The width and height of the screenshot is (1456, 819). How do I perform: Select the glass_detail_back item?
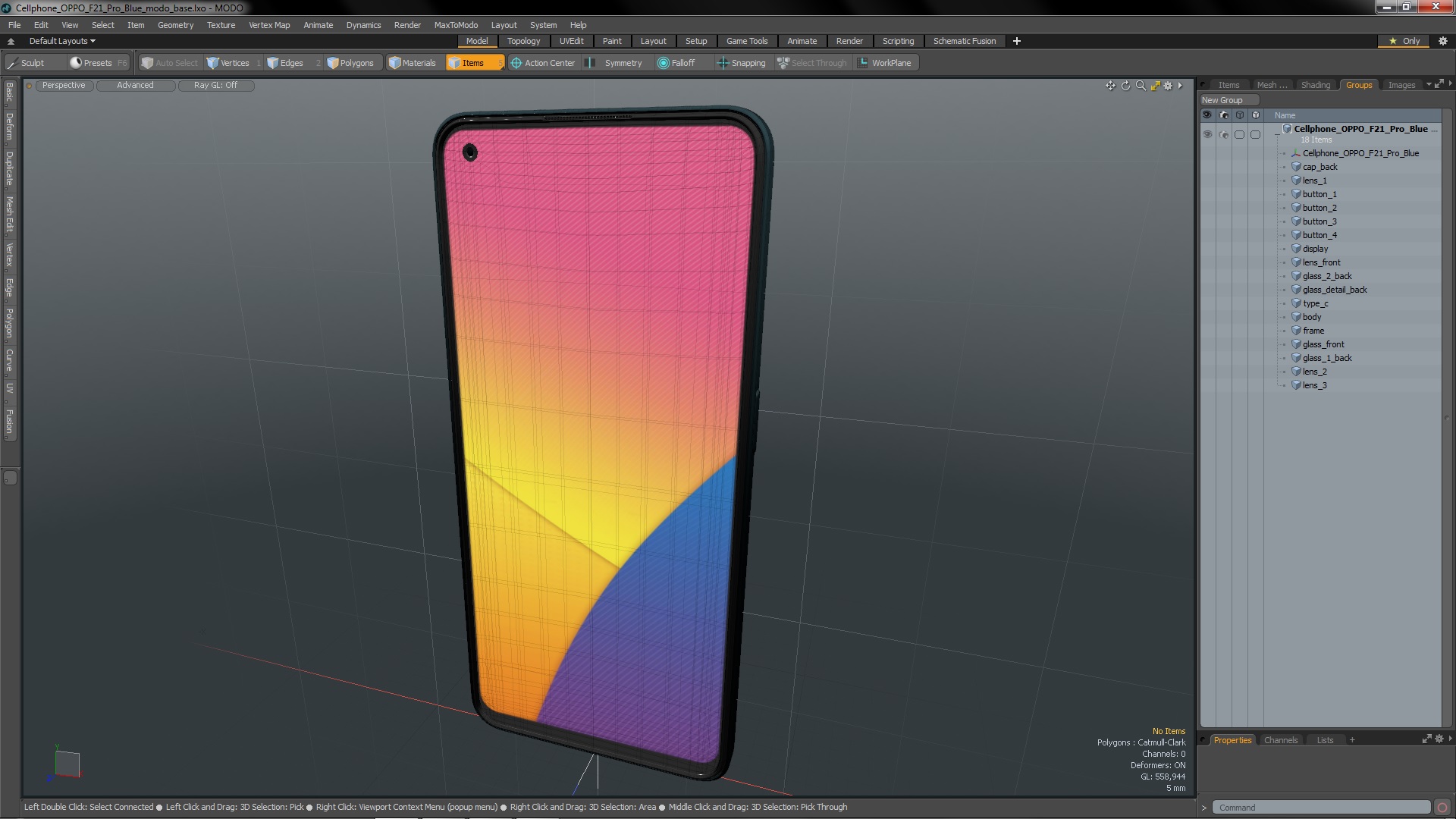click(1335, 290)
